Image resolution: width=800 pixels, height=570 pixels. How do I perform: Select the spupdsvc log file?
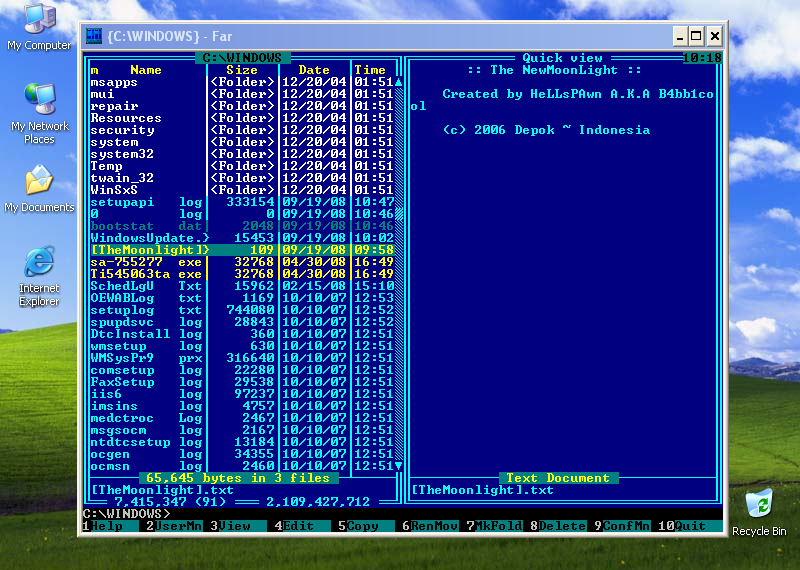click(x=242, y=322)
